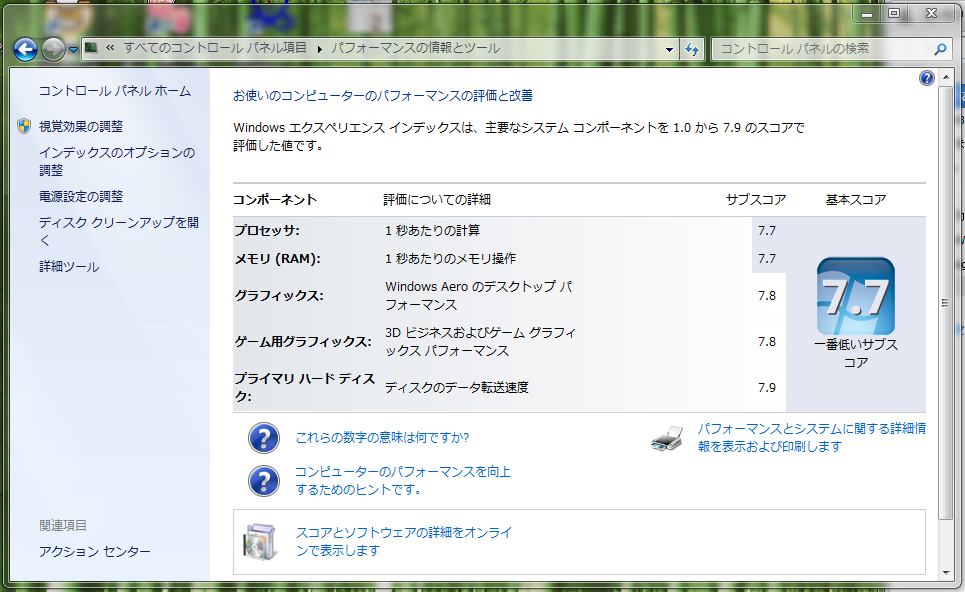This screenshot has height=592, width=965.
Task: Open スコアとソフトウェアの詳細をオンライン link
Action: [404, 542]
